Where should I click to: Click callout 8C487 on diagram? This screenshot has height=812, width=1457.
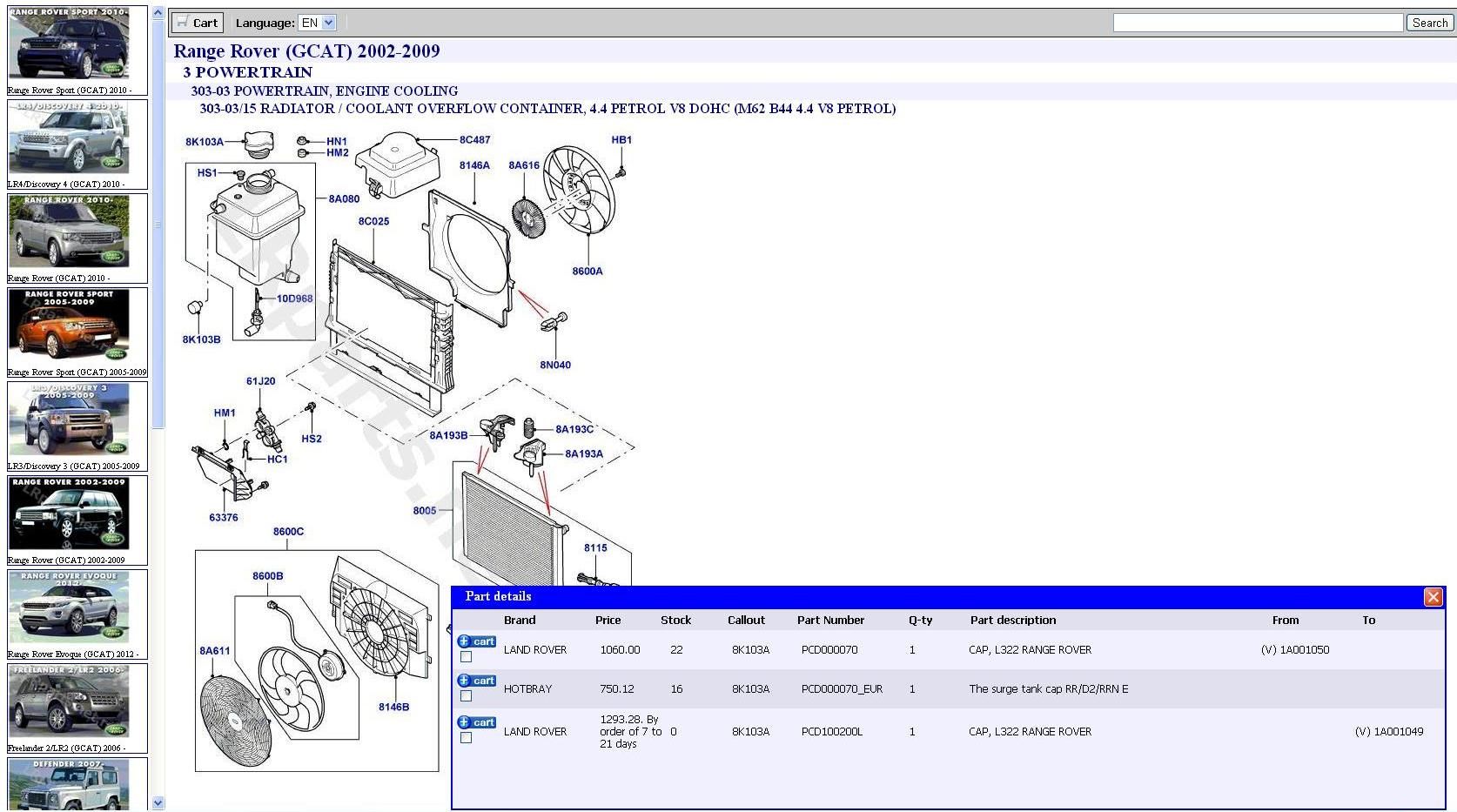point(475,139)
